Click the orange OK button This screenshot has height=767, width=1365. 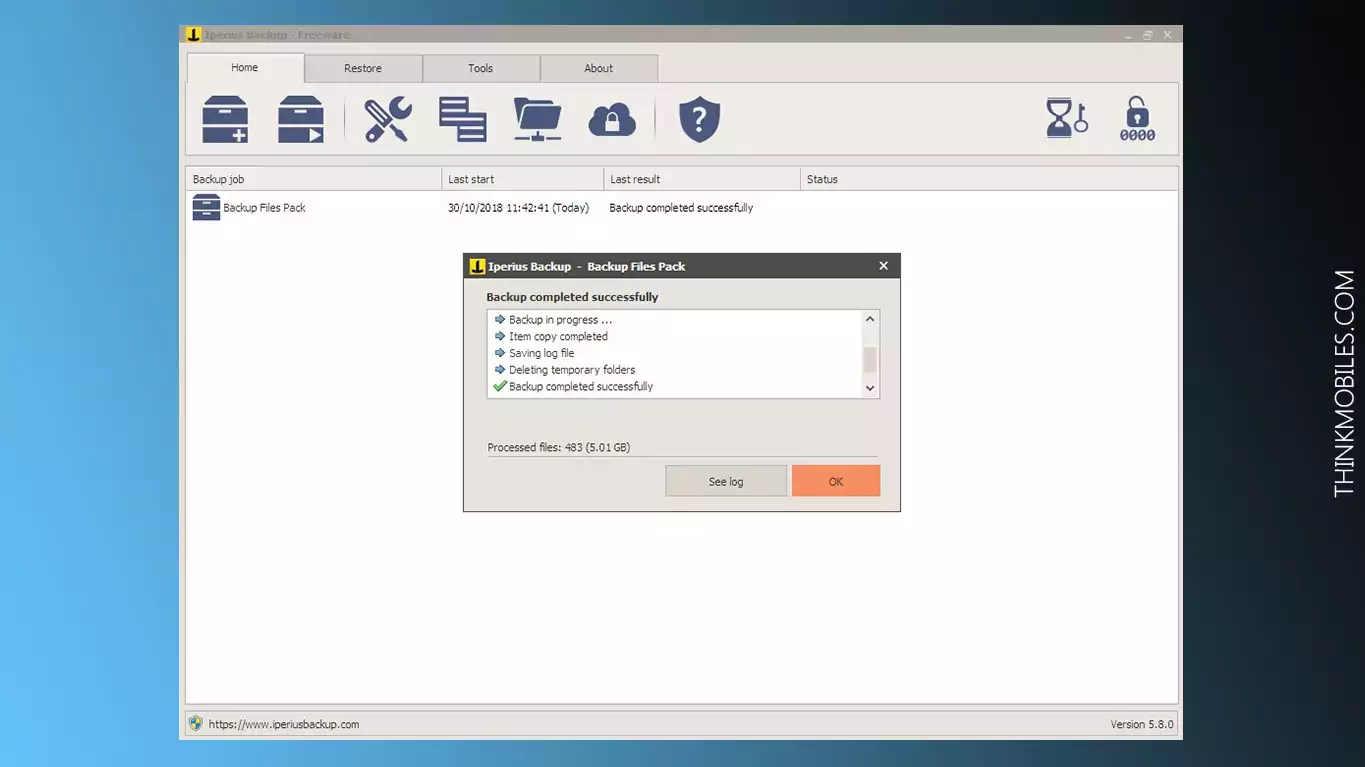(x=836, y=481)
